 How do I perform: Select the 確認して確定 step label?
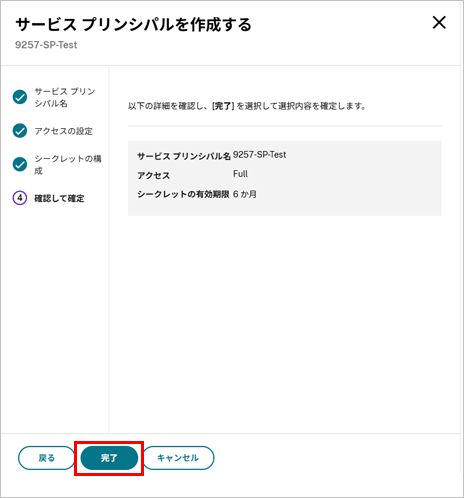(x=59, y=198)
